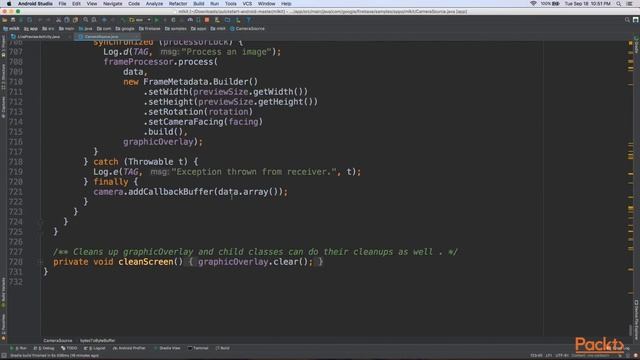Open Spotlight search in the menu bar
Screen dimensions: 640x360
[619, 4]
